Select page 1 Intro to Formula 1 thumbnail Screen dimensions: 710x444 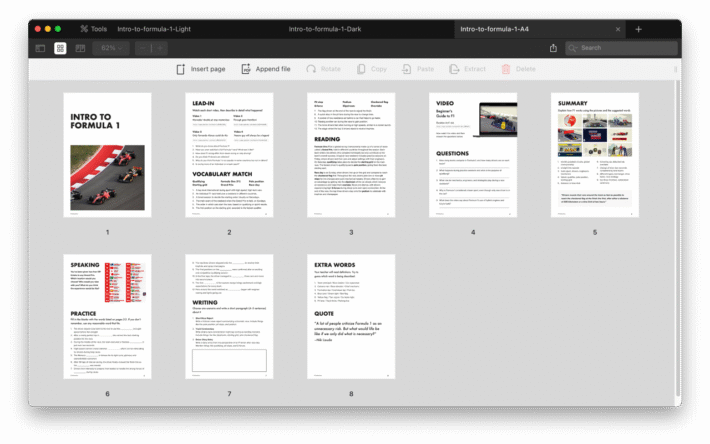pyautogui.click(x=107, y=155)
